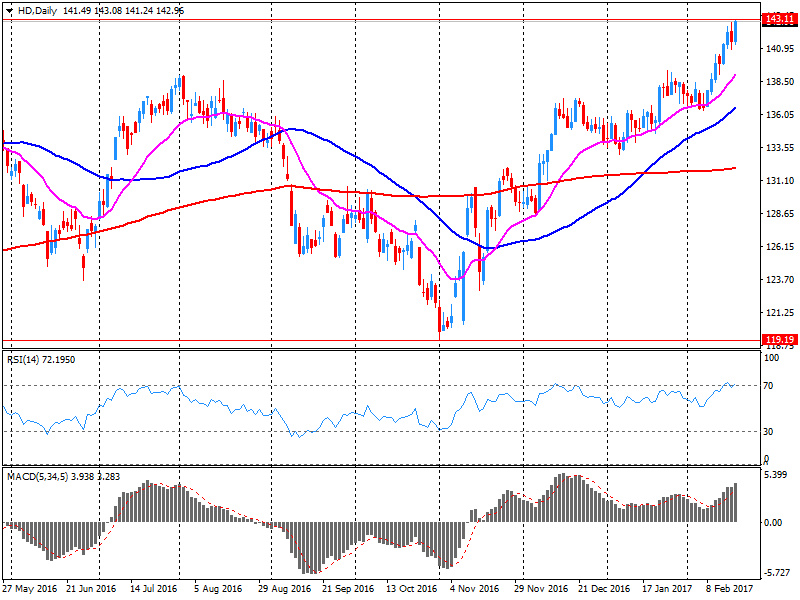Select the lower red horizontal line at 119.19
The width and height of the screenshot is (800, 600).
(382, 340)
